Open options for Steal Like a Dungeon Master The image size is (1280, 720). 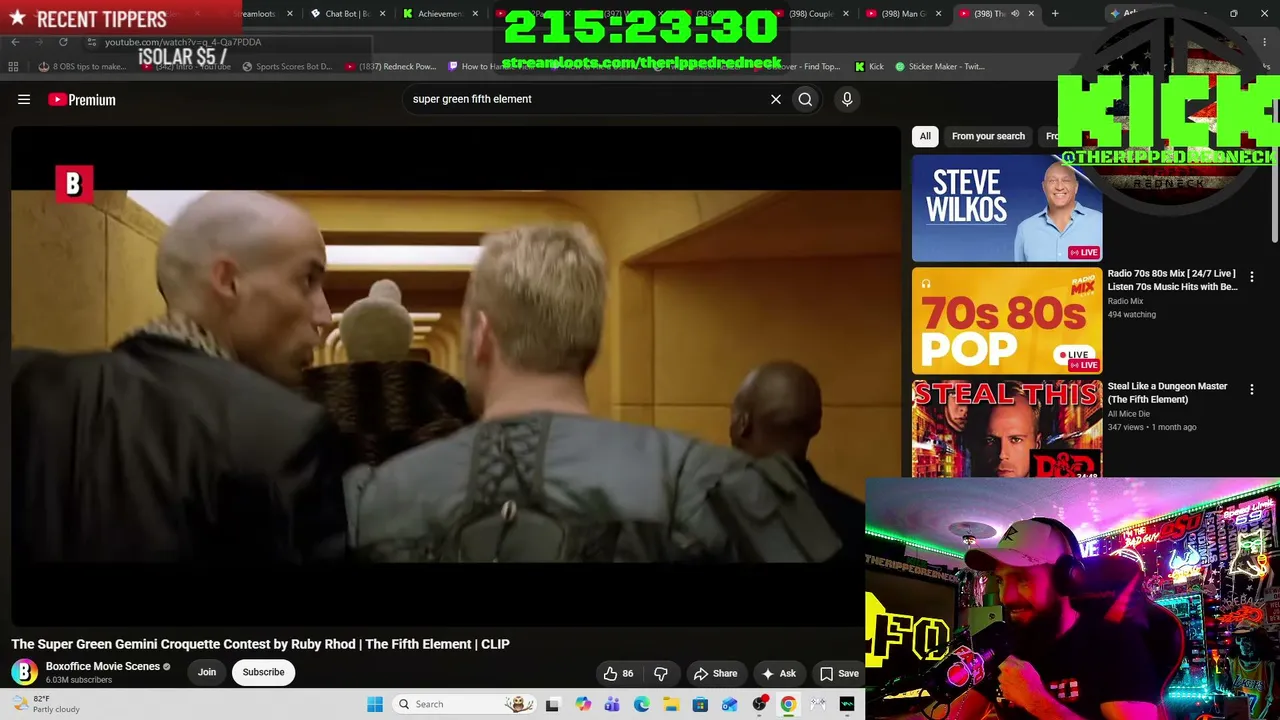point(1251,390)
